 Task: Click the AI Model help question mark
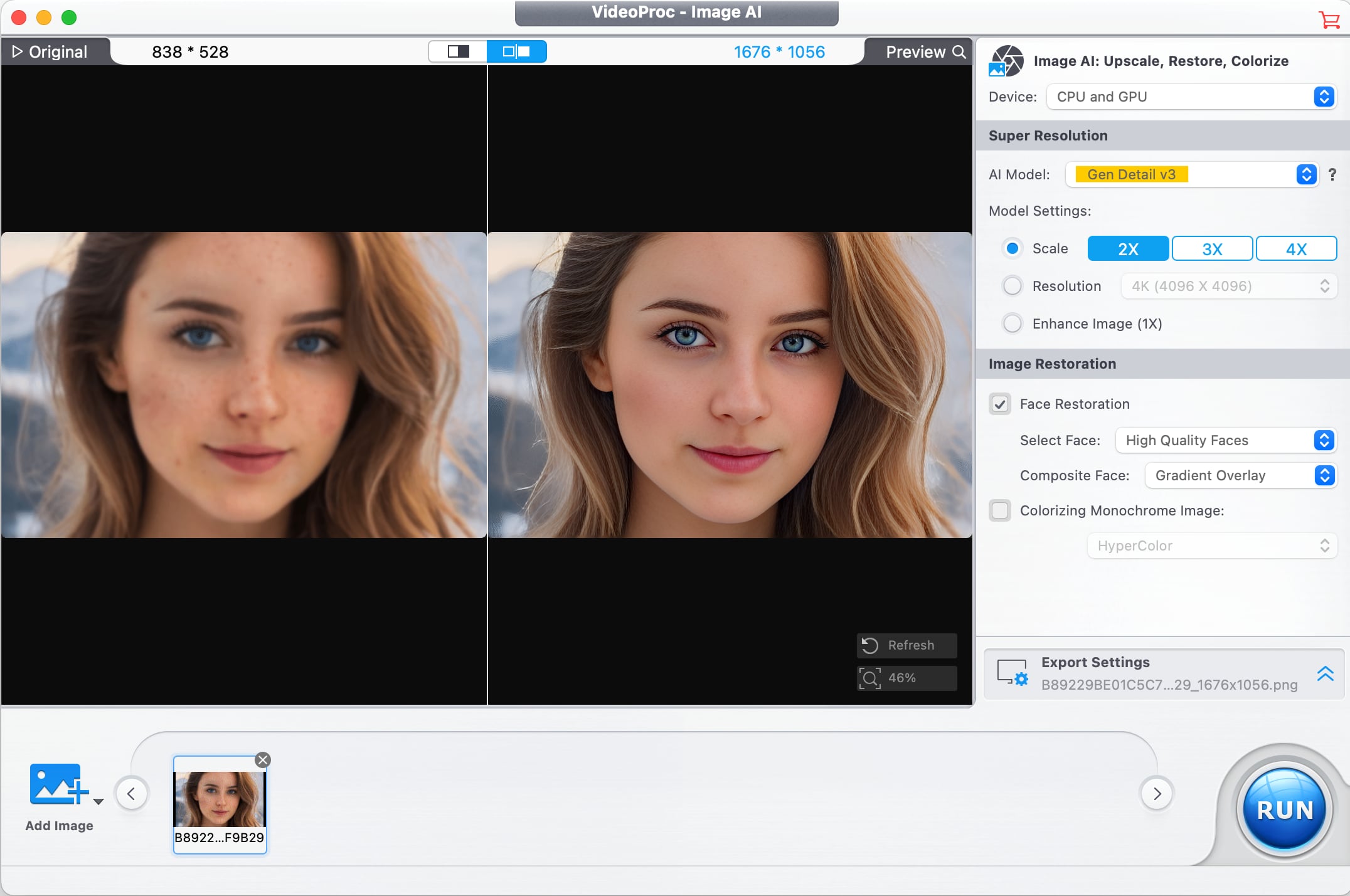[x=1332, y=174]
